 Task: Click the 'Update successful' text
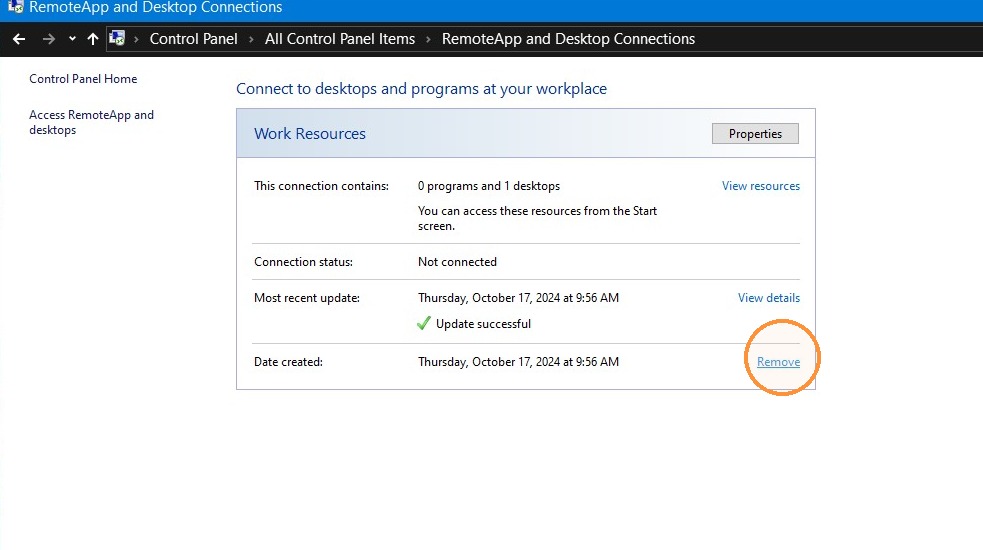(483, 324)
